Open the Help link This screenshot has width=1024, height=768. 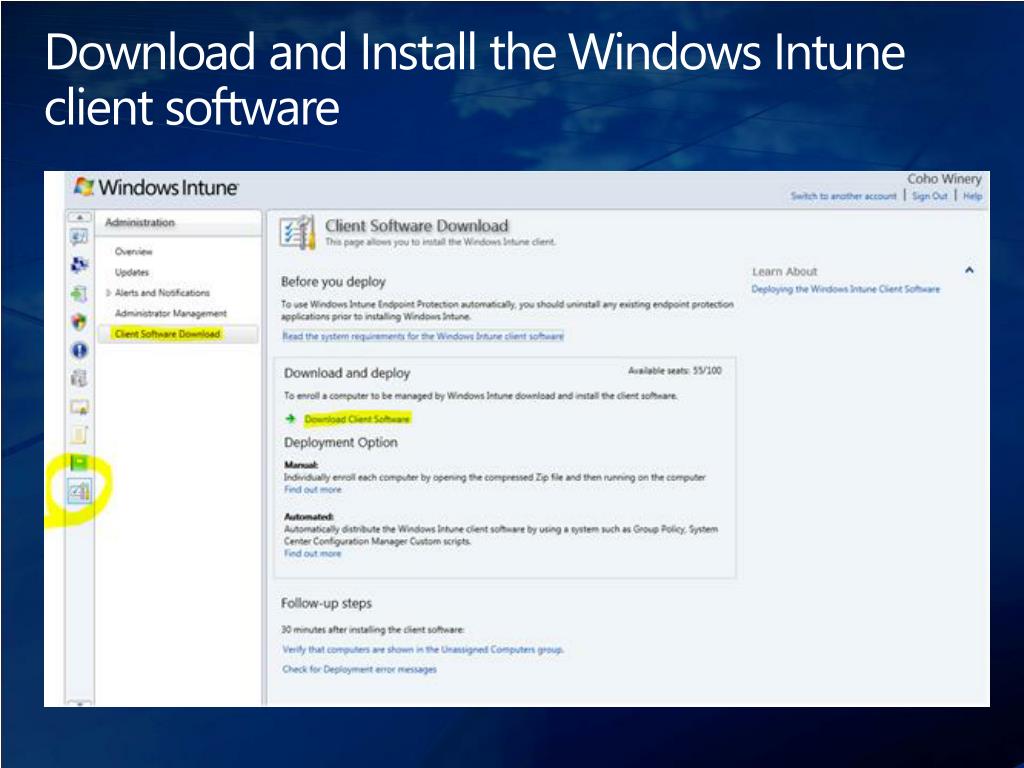[972, 196]
